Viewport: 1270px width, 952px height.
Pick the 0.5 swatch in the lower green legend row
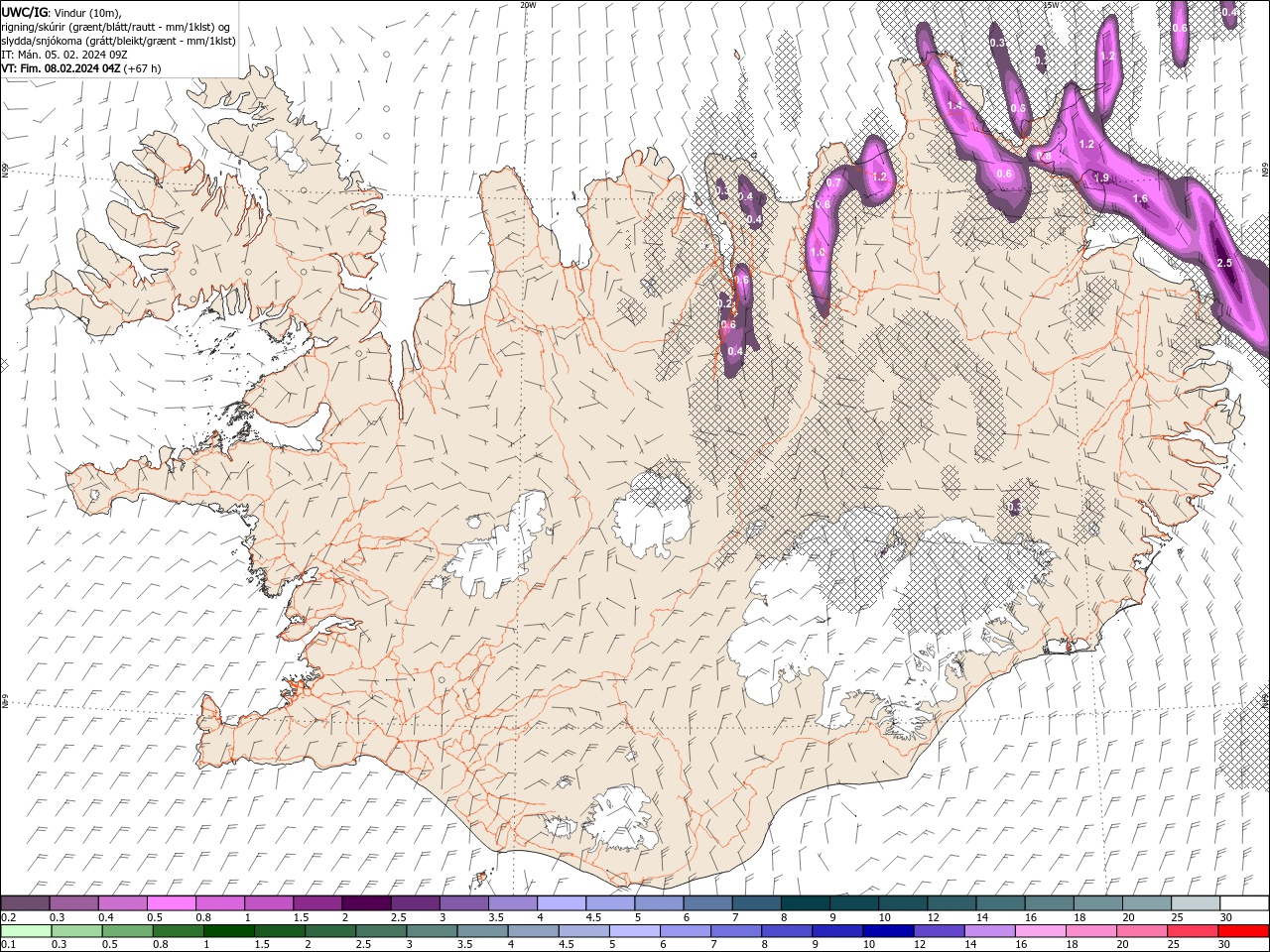(x=127, y=931)
